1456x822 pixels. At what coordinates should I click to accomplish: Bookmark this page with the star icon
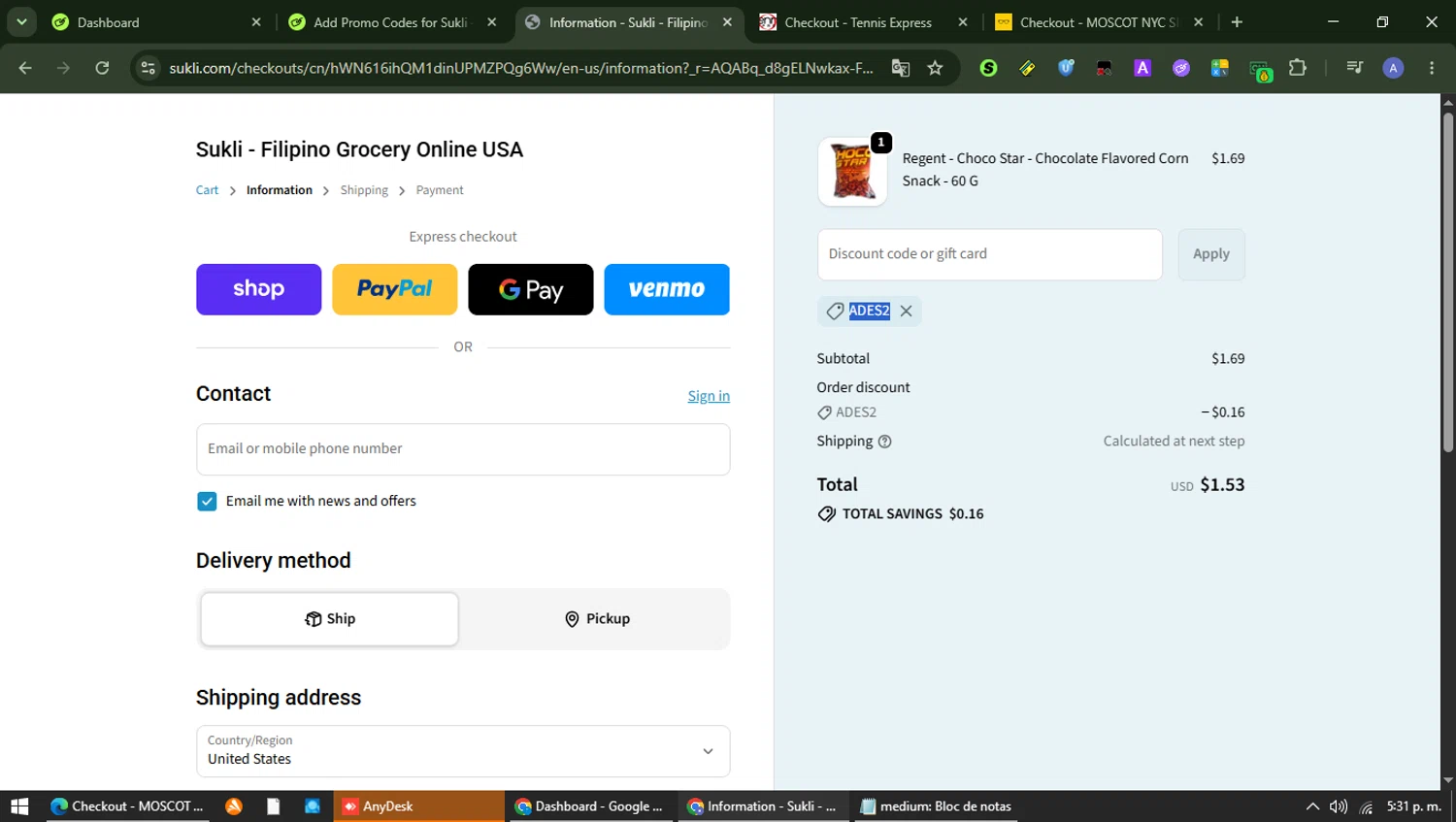click(935, 68)
